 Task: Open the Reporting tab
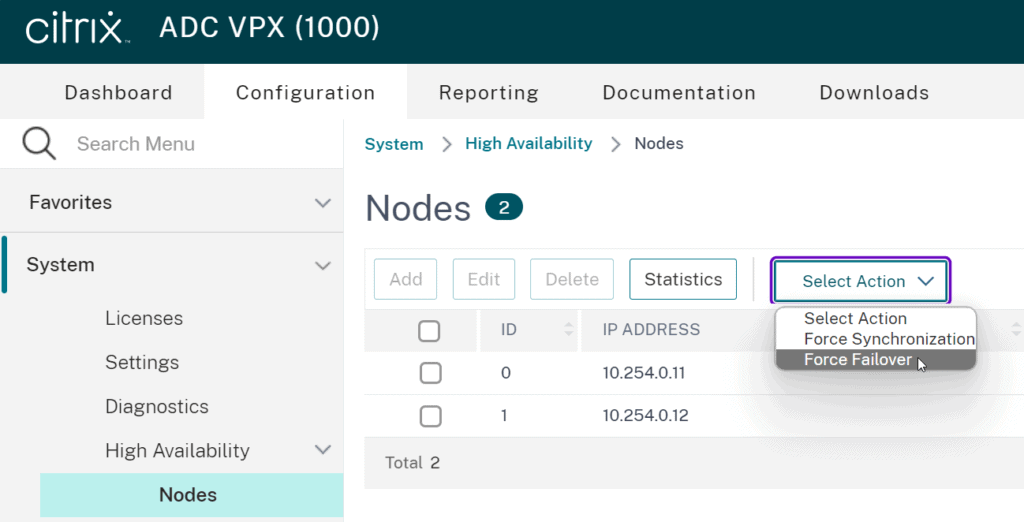coord(488,93)
